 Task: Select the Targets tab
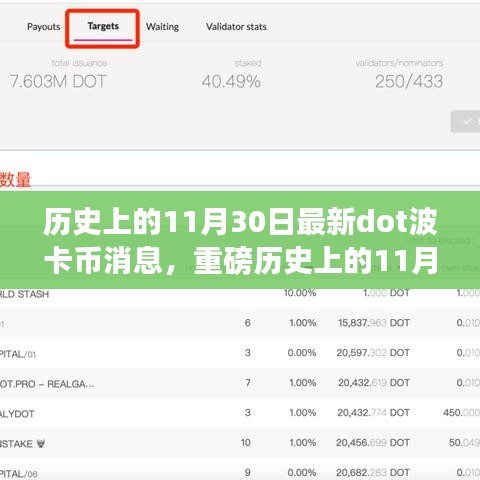(103, 26)
